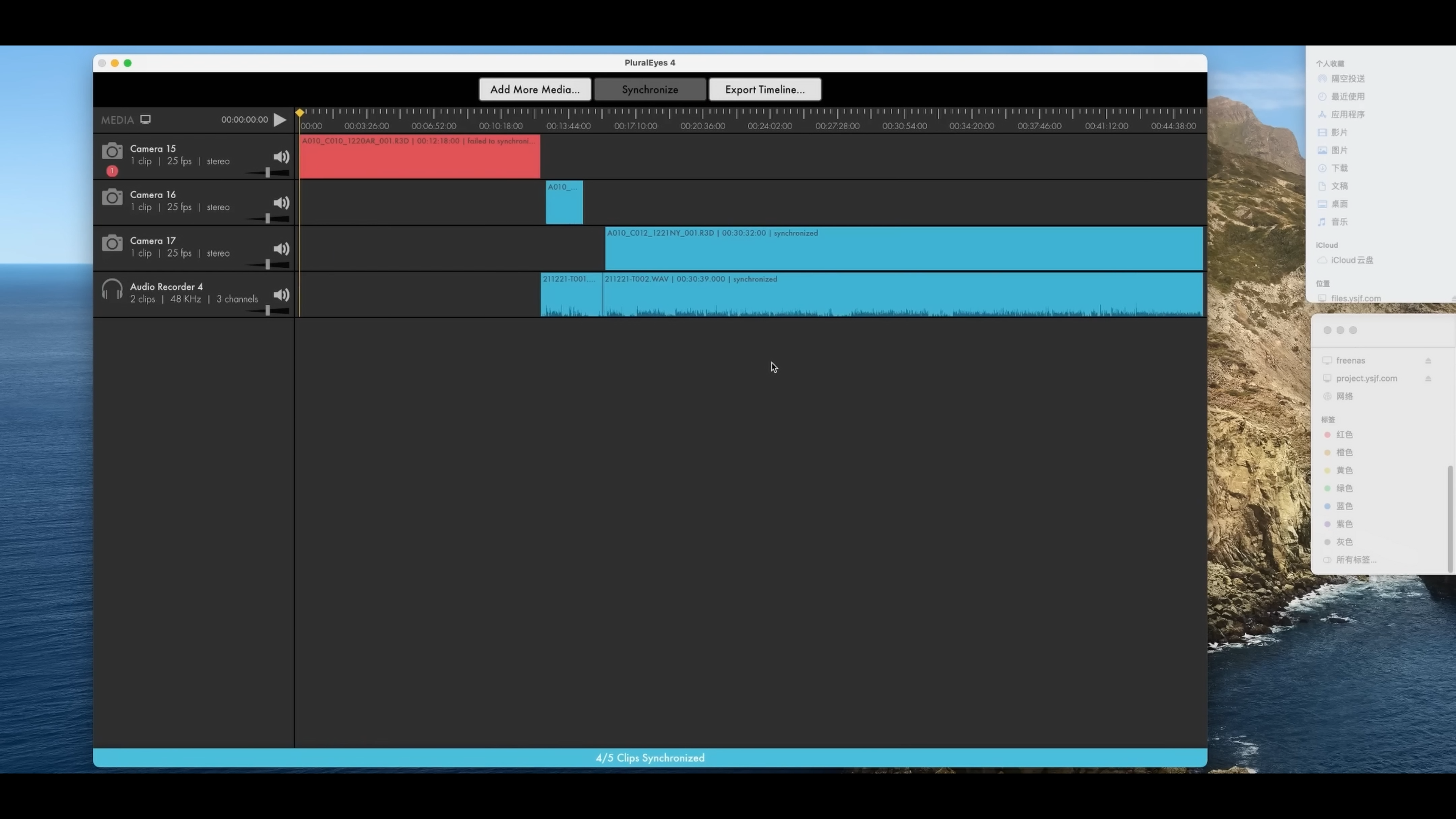Viewport: 1456px width, 819px height.
Task: Click the Camera 15 volume slider
Action: click(268, 173)
